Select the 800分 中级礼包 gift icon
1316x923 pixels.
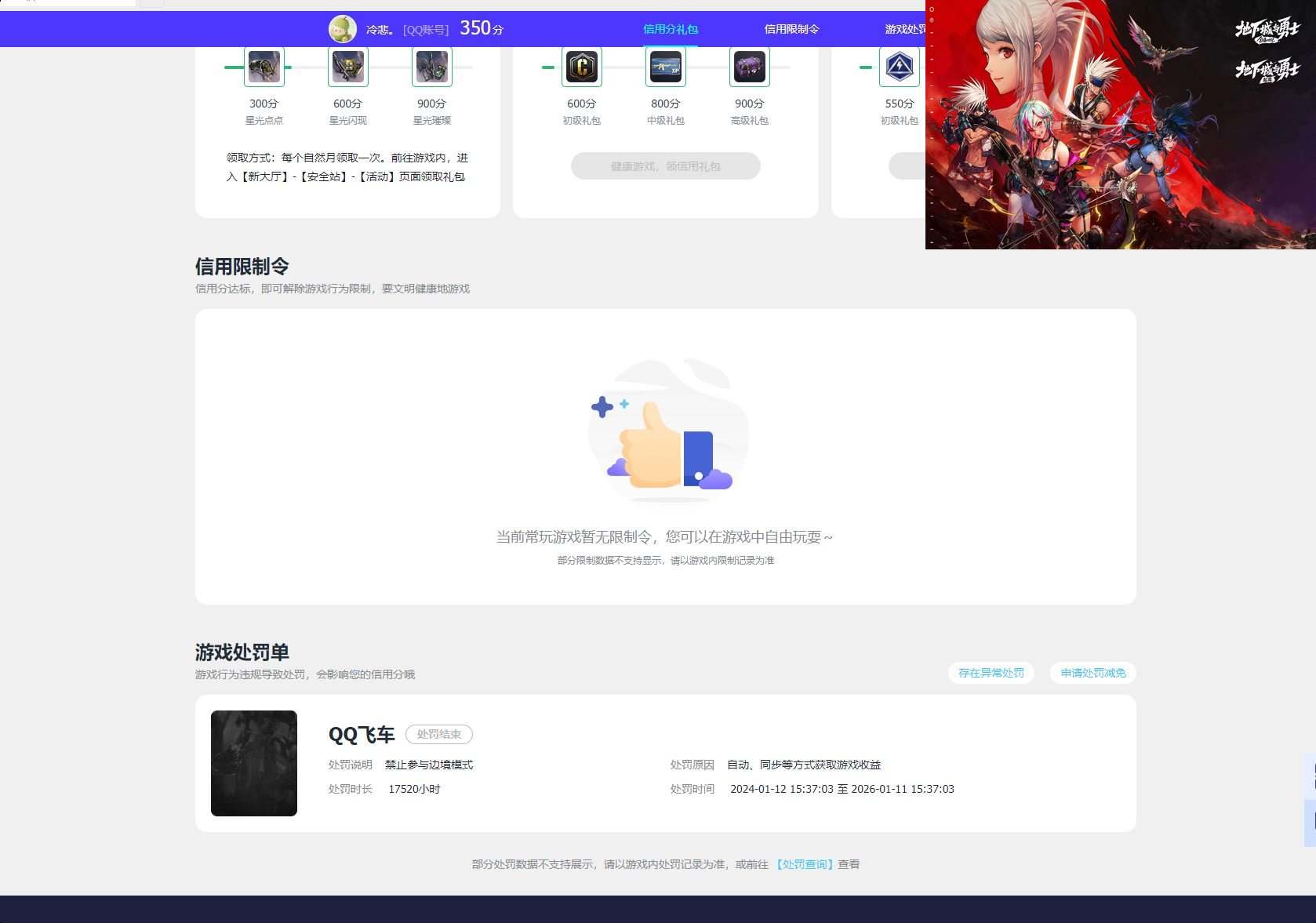click(666, 67)
